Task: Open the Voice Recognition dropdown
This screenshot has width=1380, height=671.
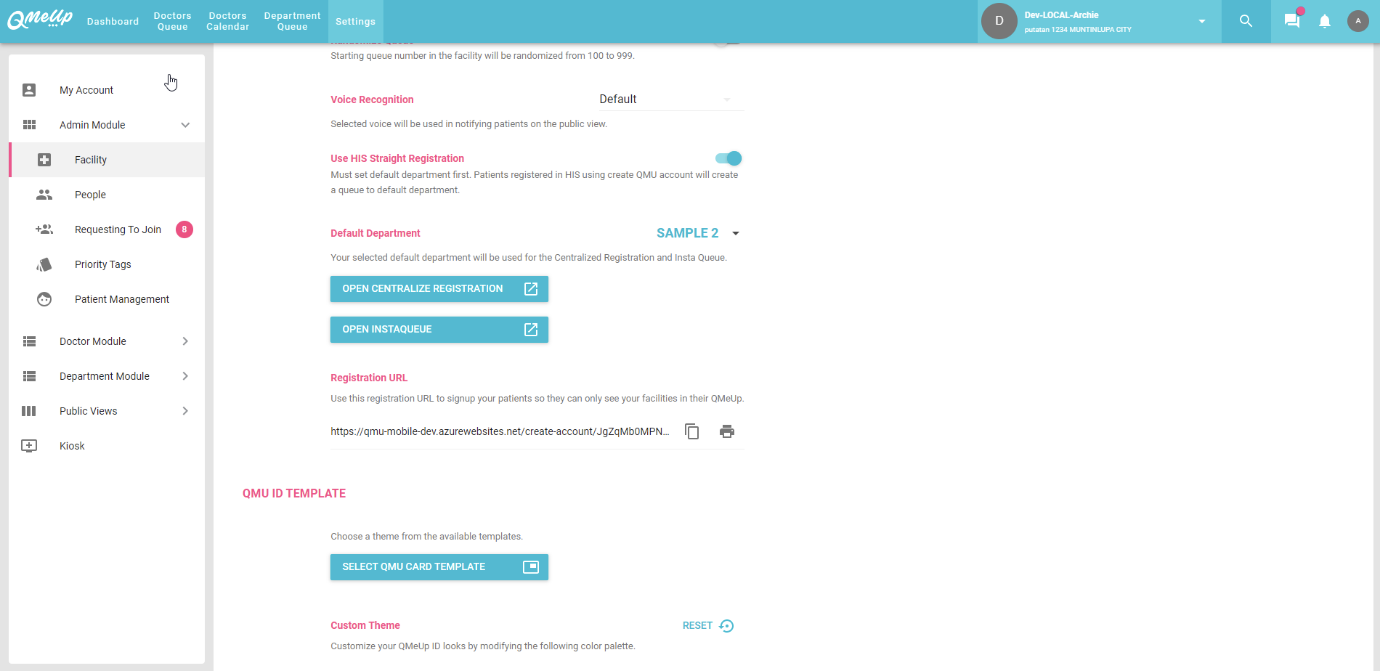Action: (x=664, y=99)
